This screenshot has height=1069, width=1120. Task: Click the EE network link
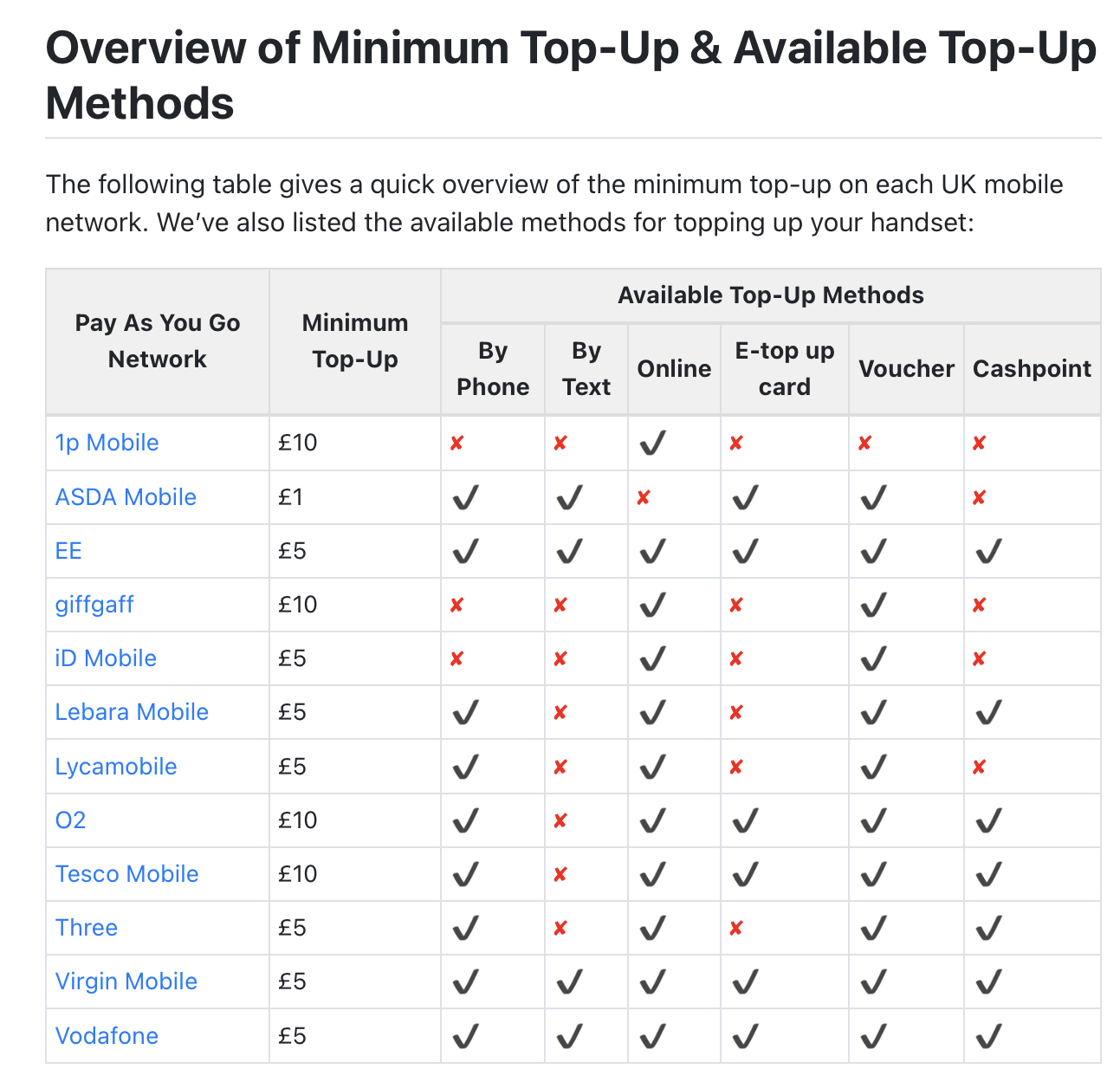[68, 551]
